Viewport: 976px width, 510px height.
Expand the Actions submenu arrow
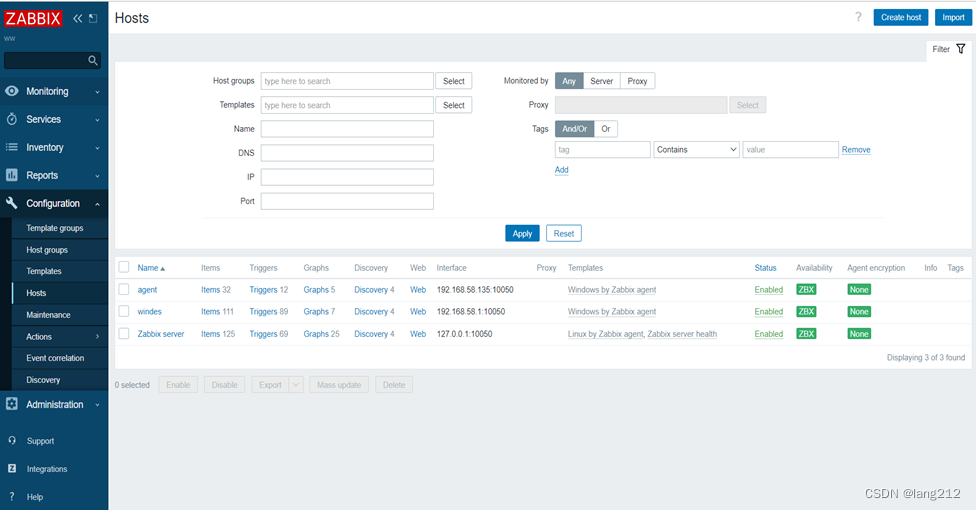click(97, 336)
